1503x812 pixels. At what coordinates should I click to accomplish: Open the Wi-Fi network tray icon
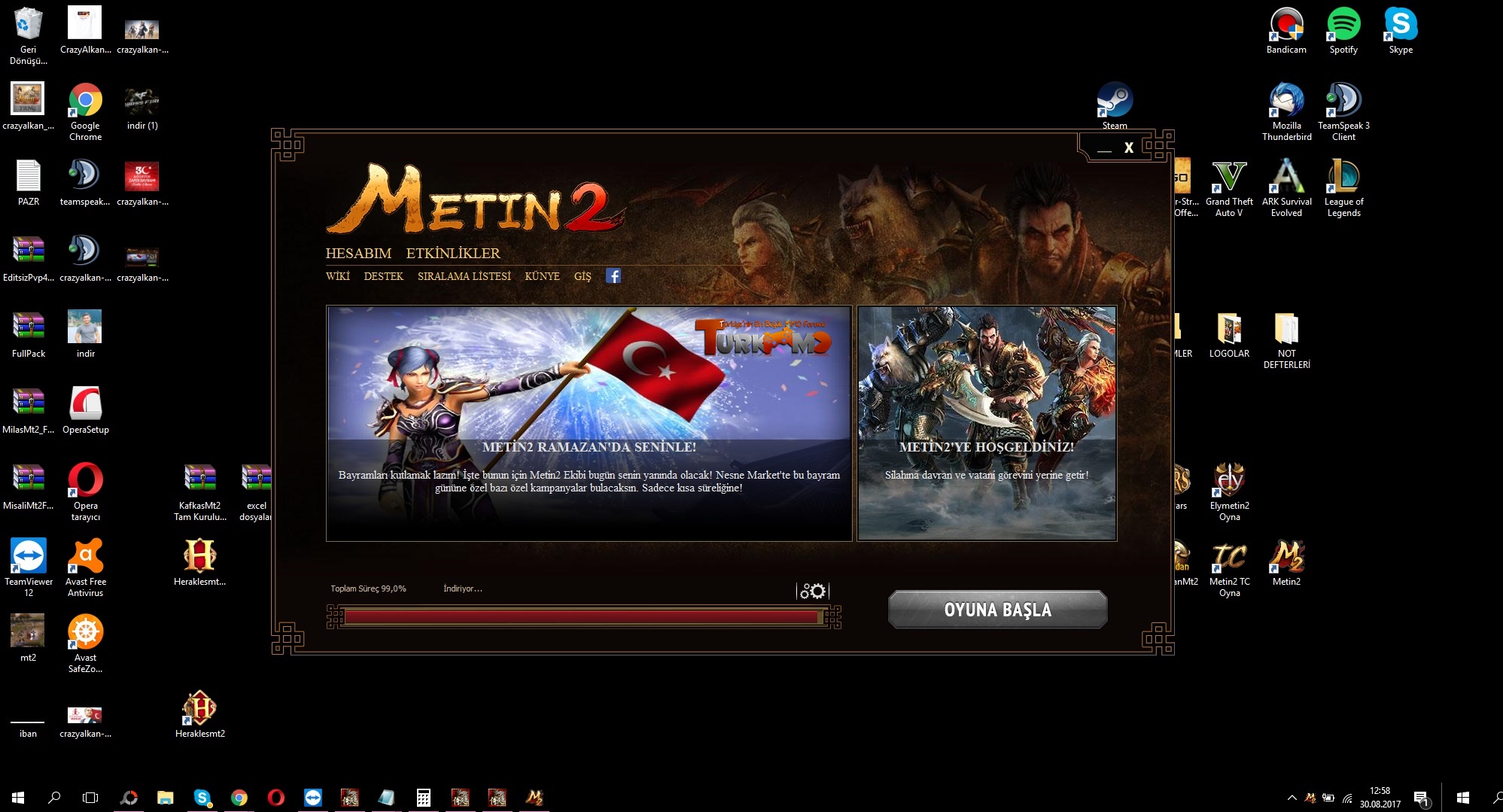(x=1347, y=798)
